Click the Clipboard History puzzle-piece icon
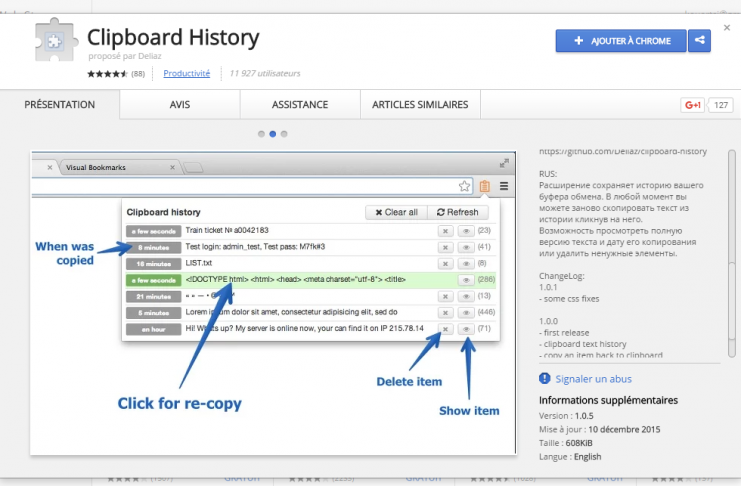Image resolution: width=741 pixels, height=486 pixels. 56,40
